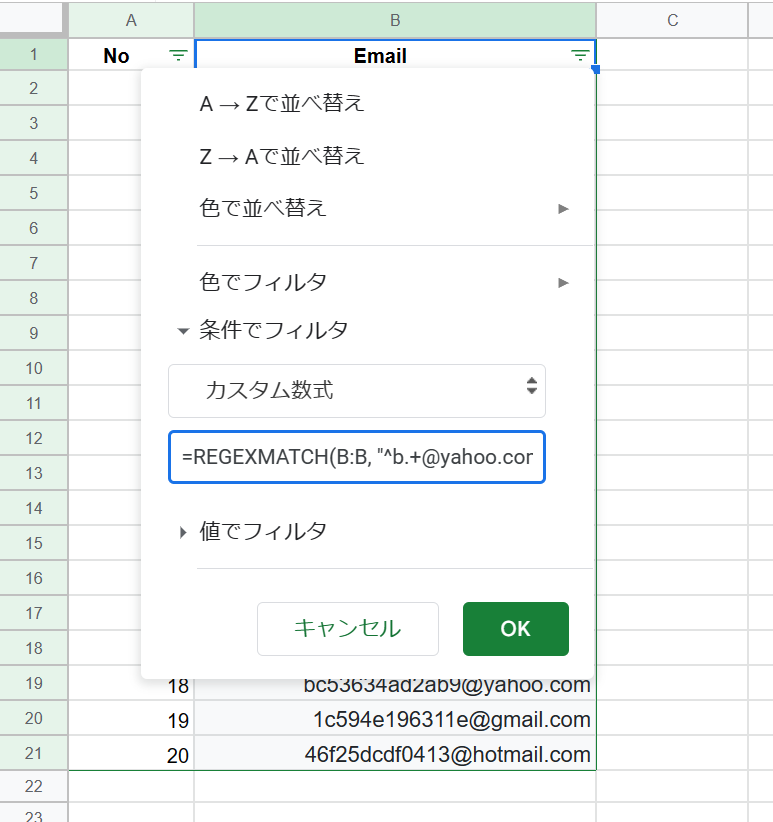Click row 1 header number

[x=34, y=55]
